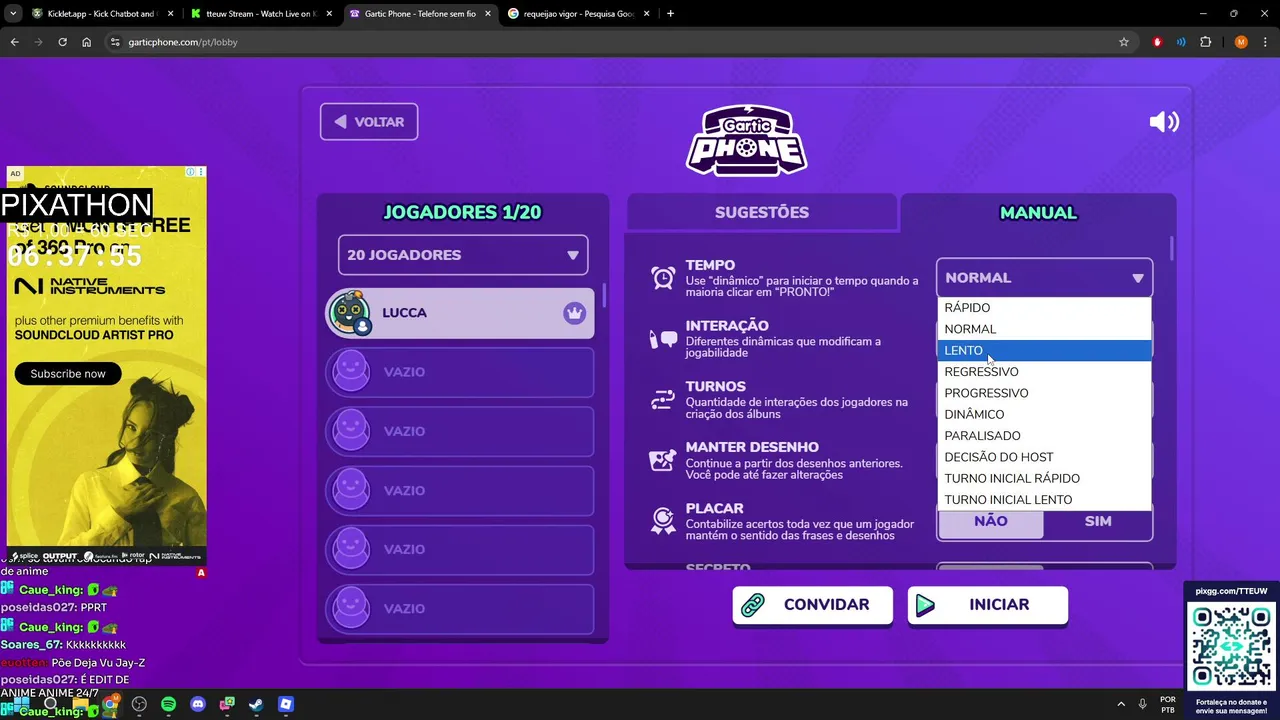1280x720 pixels.
Task: Choose DECISÃO DO HOST option
Action: click(x=1044, y=457)
